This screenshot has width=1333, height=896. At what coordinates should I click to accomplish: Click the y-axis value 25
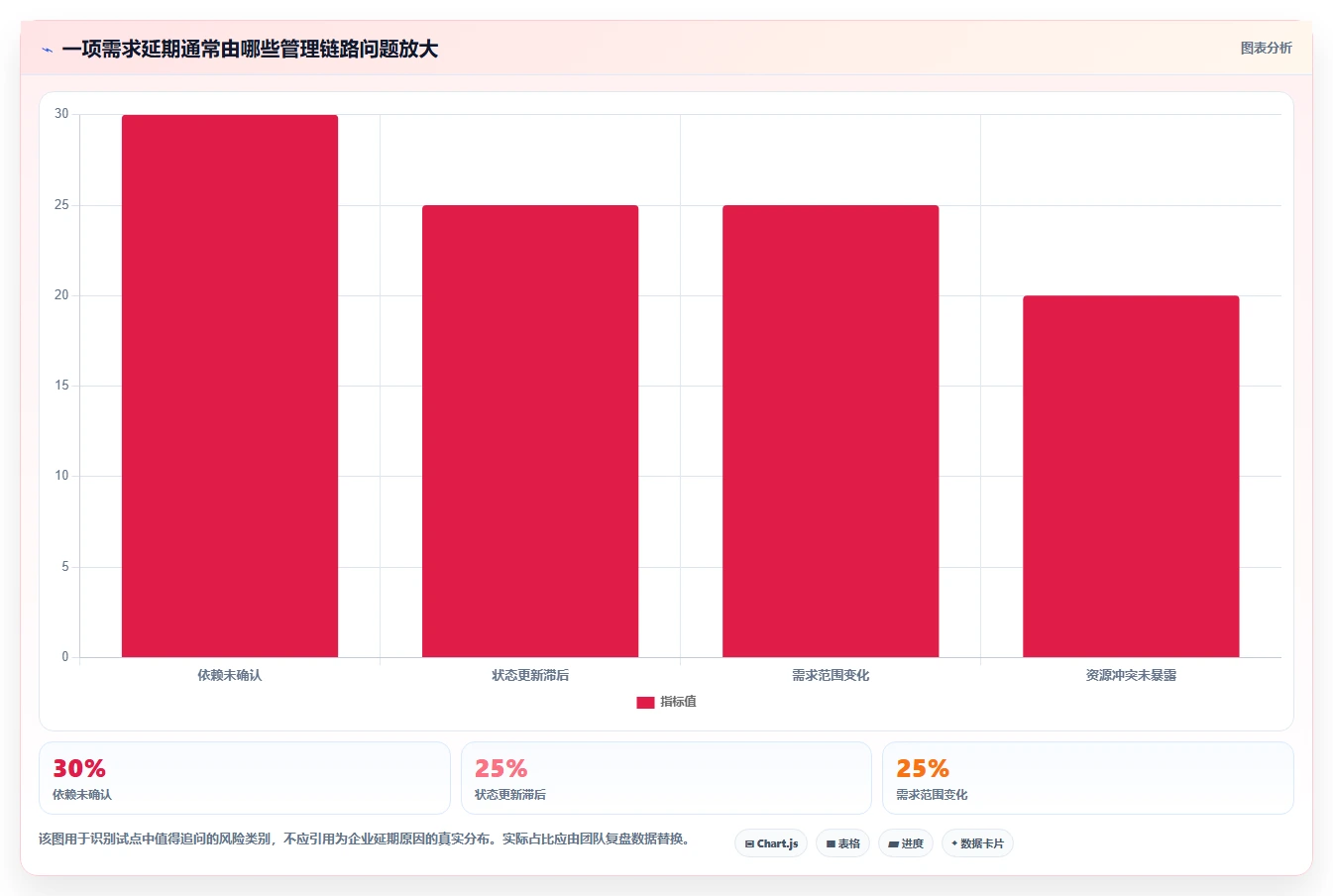tap(62, 205)
